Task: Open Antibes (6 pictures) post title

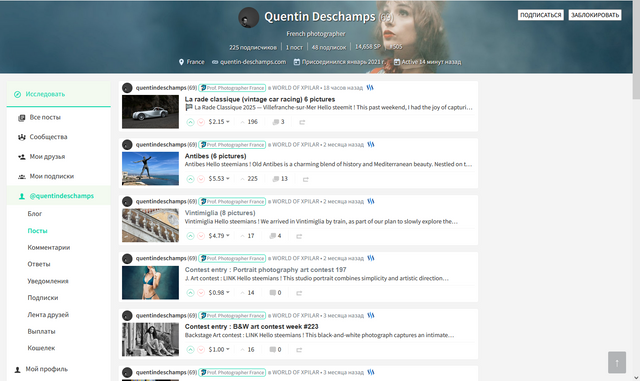Action: tap(216, 156)
